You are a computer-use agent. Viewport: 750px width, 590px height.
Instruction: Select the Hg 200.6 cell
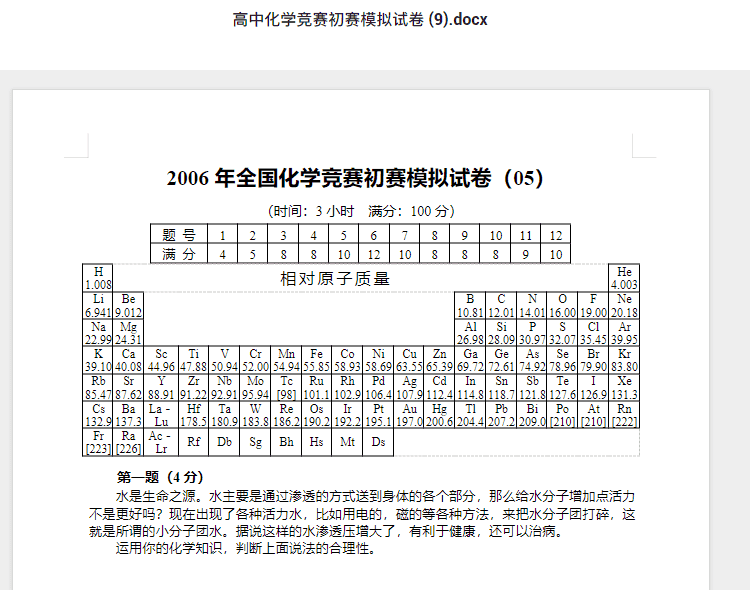[440, 415]
